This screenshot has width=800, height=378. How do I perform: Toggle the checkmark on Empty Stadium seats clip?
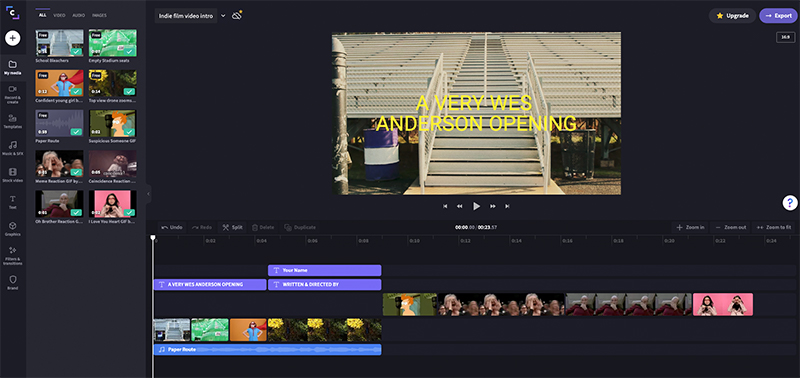130,51
